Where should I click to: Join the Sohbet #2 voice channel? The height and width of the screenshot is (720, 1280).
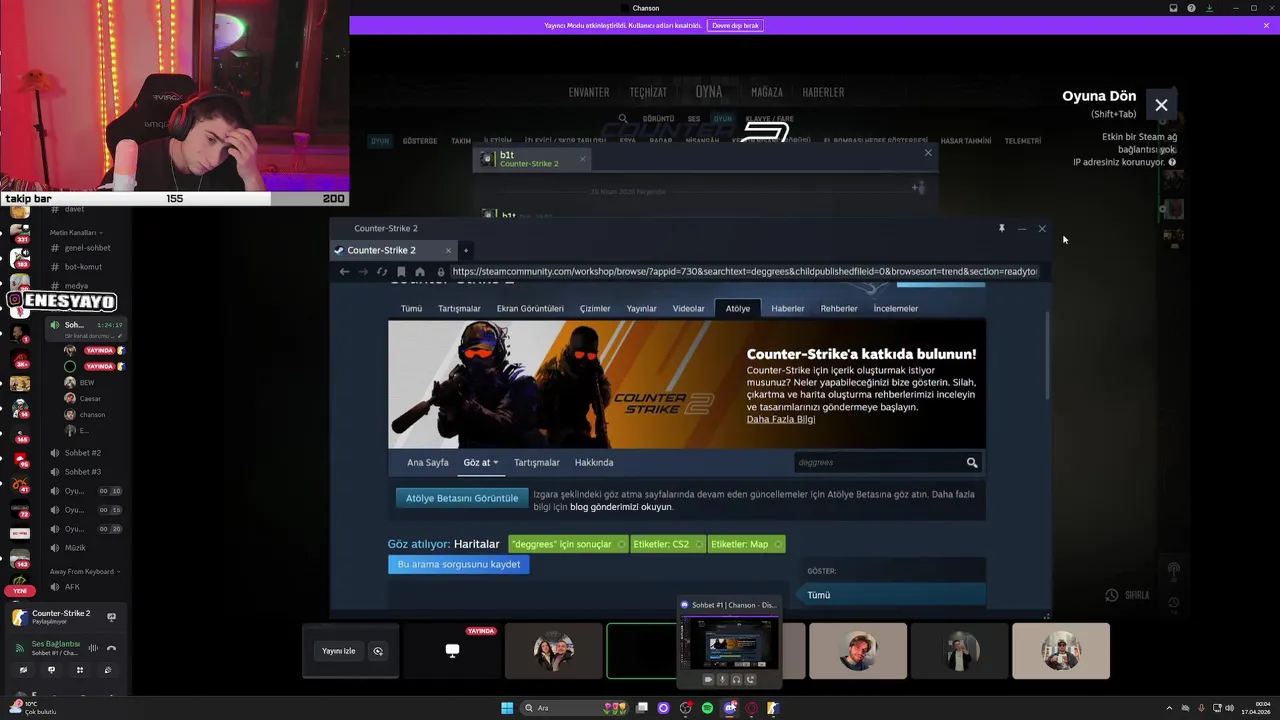(82, 453)
